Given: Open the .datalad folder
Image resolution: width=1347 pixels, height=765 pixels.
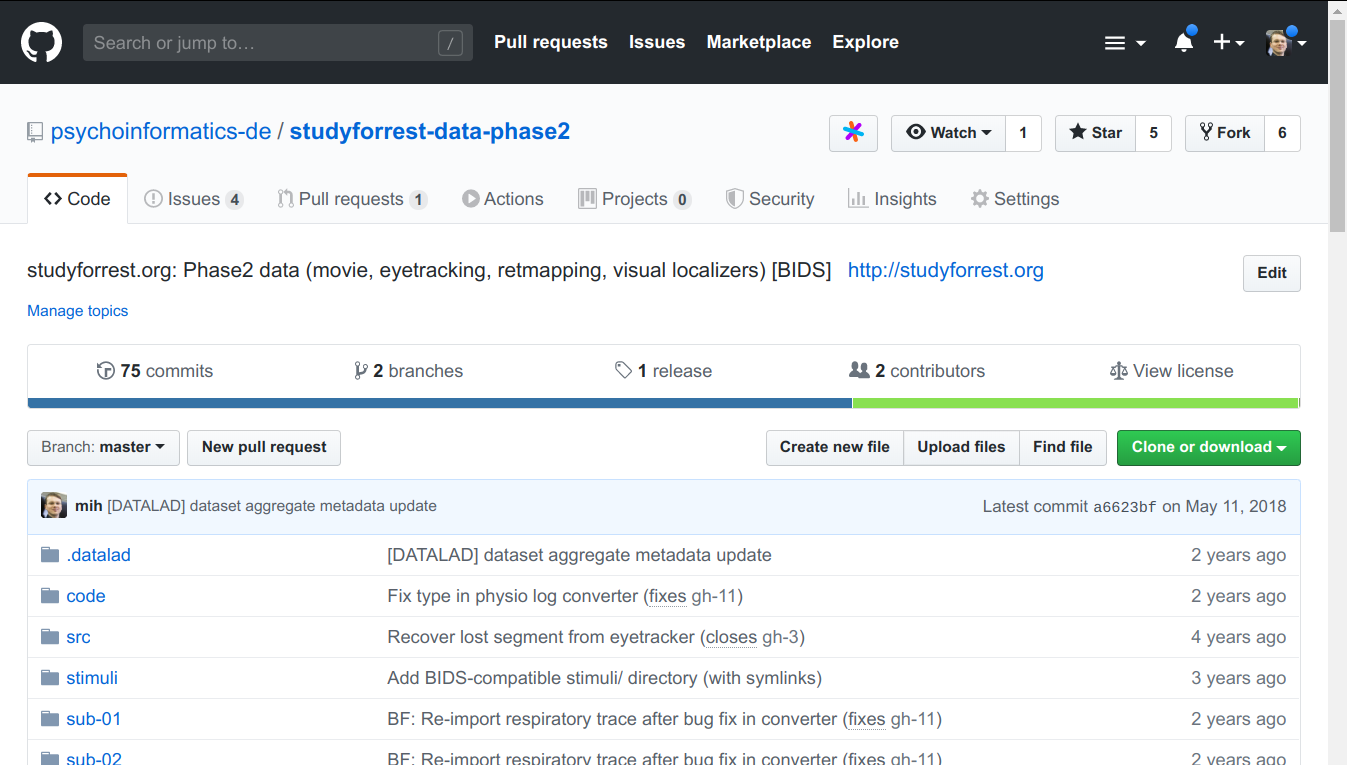Looking at the screenshot, I should 98,555.
